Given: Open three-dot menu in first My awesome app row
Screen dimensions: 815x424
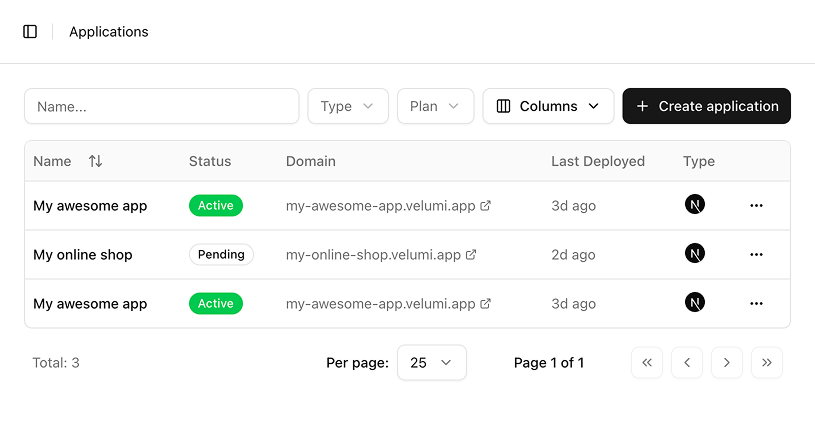Looking at the screenshot, I should point(756,206).
